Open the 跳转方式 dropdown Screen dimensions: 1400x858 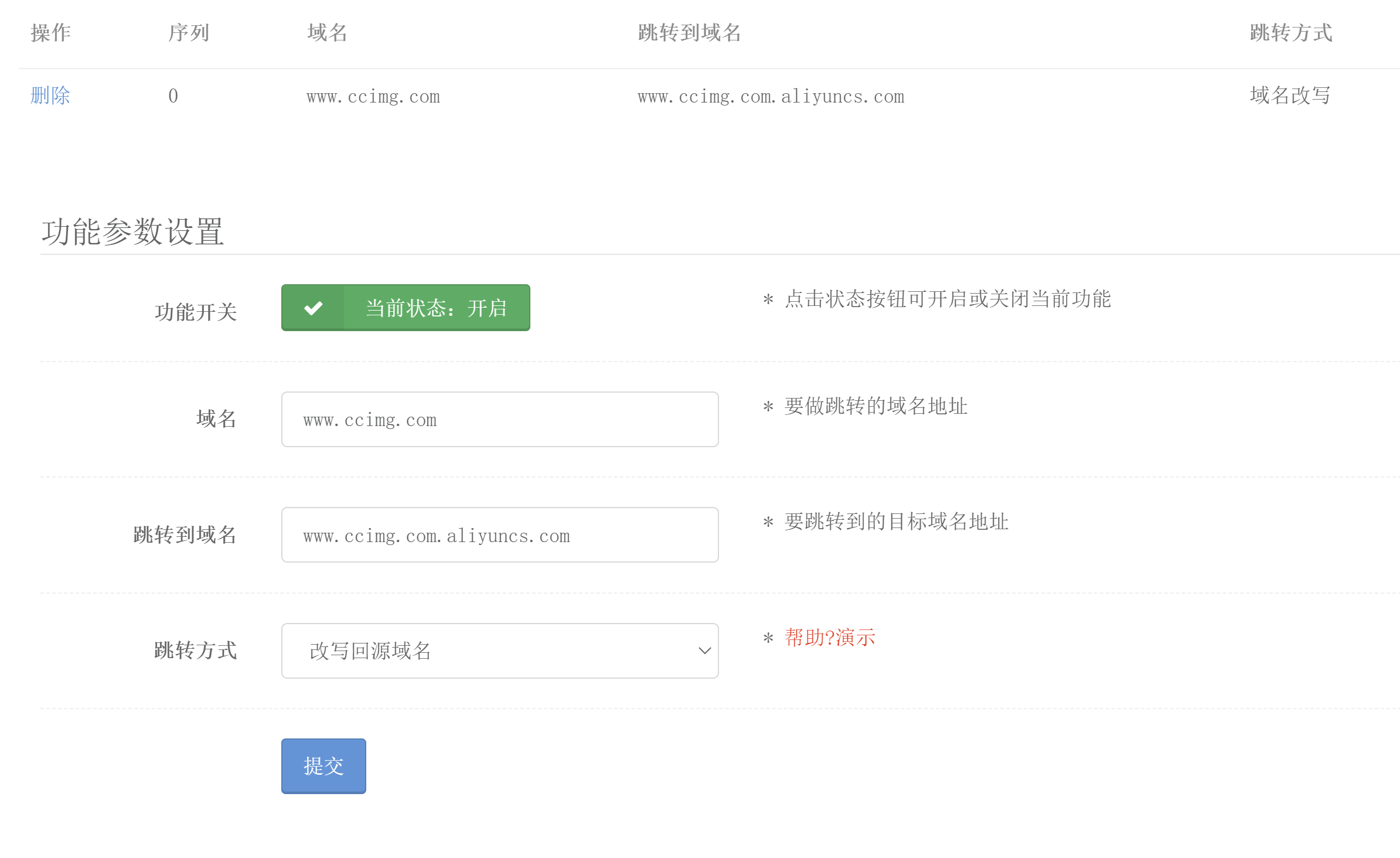pos(500,651)
